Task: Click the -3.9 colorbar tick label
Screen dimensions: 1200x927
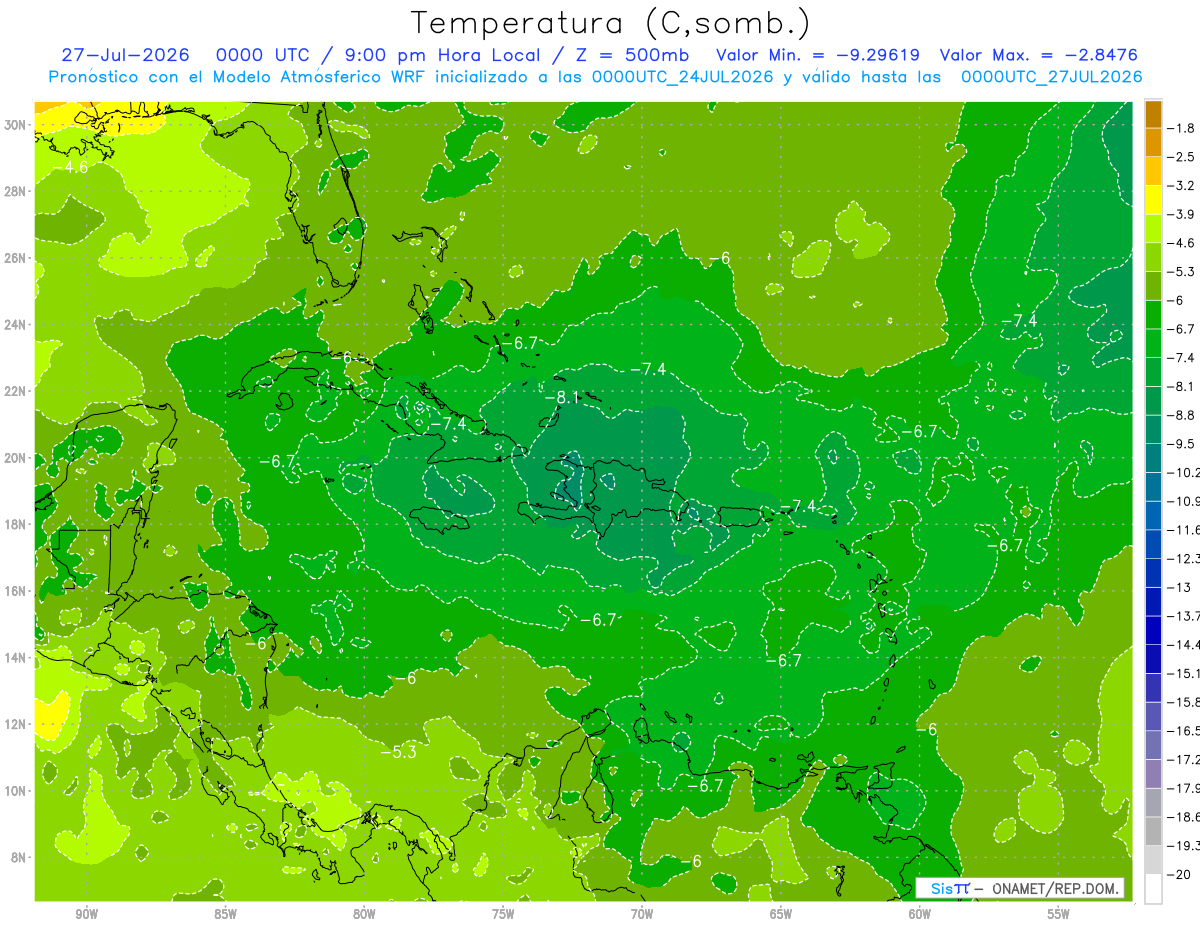Action: pyautogui.click(x=1181, y=214)
